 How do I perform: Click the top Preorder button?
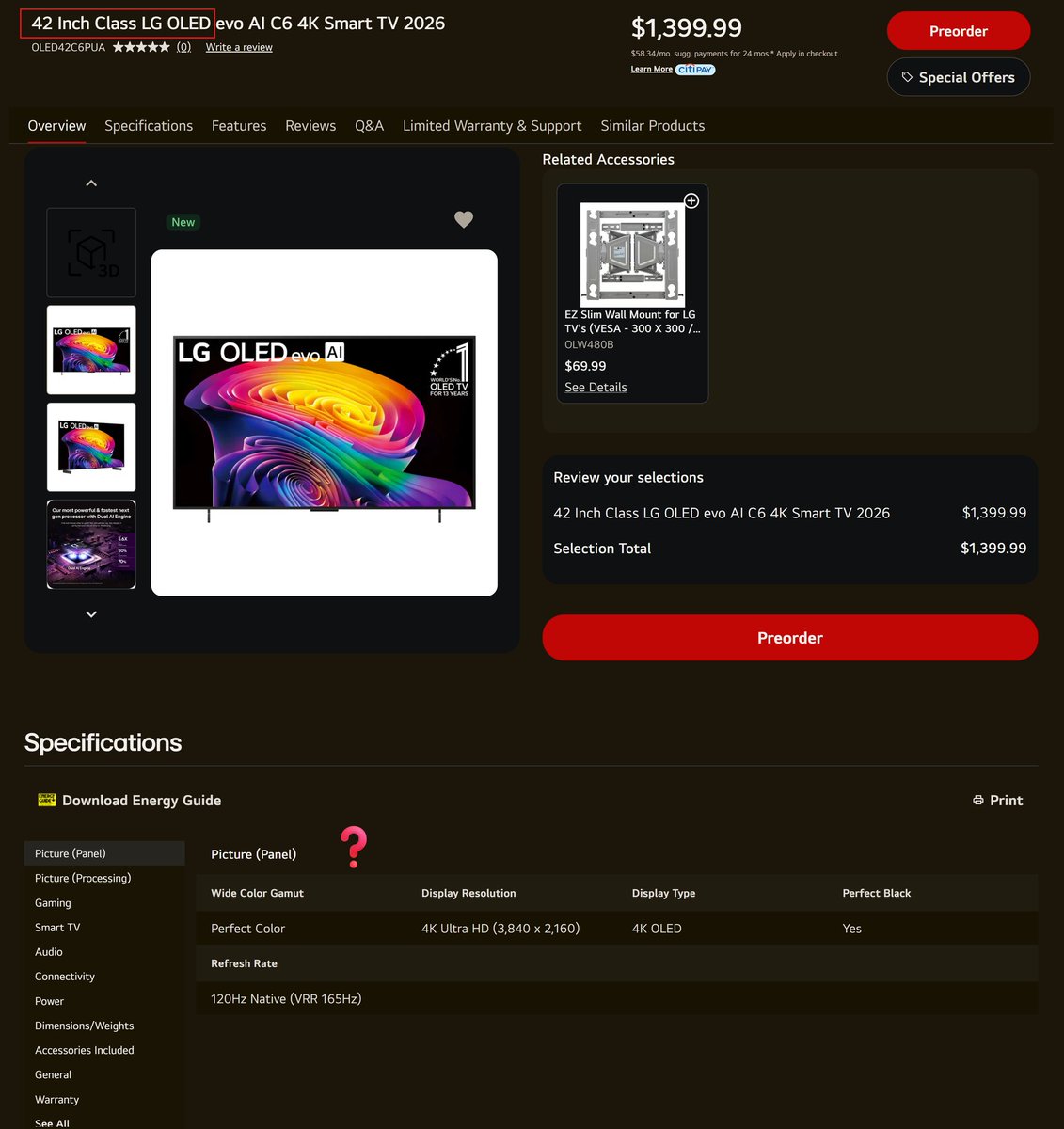pyautogui.click(x=959, y=31)
